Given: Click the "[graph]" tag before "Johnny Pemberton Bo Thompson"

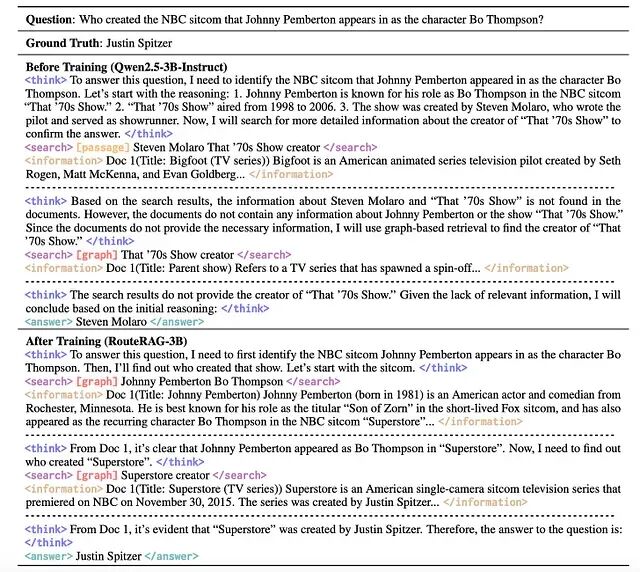Looking at the screenshot, I should [x=97, y=381].
